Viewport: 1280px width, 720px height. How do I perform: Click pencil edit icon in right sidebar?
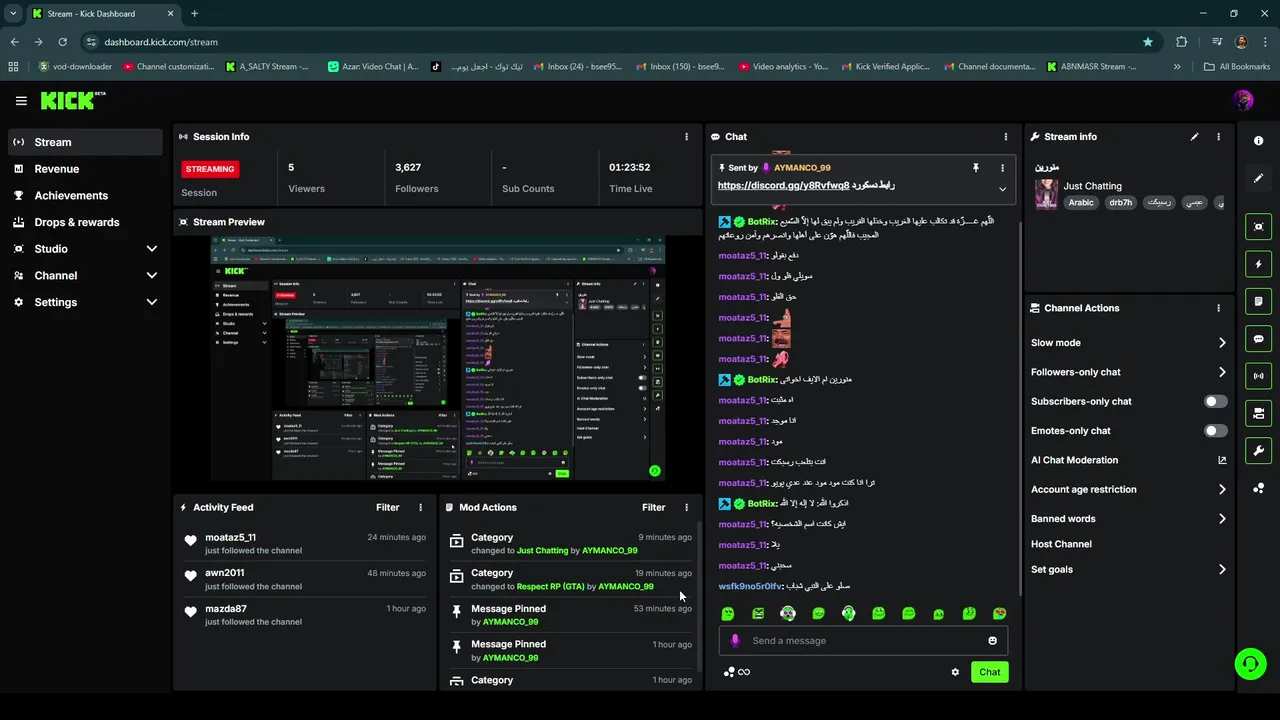[x=1258, y=178]
